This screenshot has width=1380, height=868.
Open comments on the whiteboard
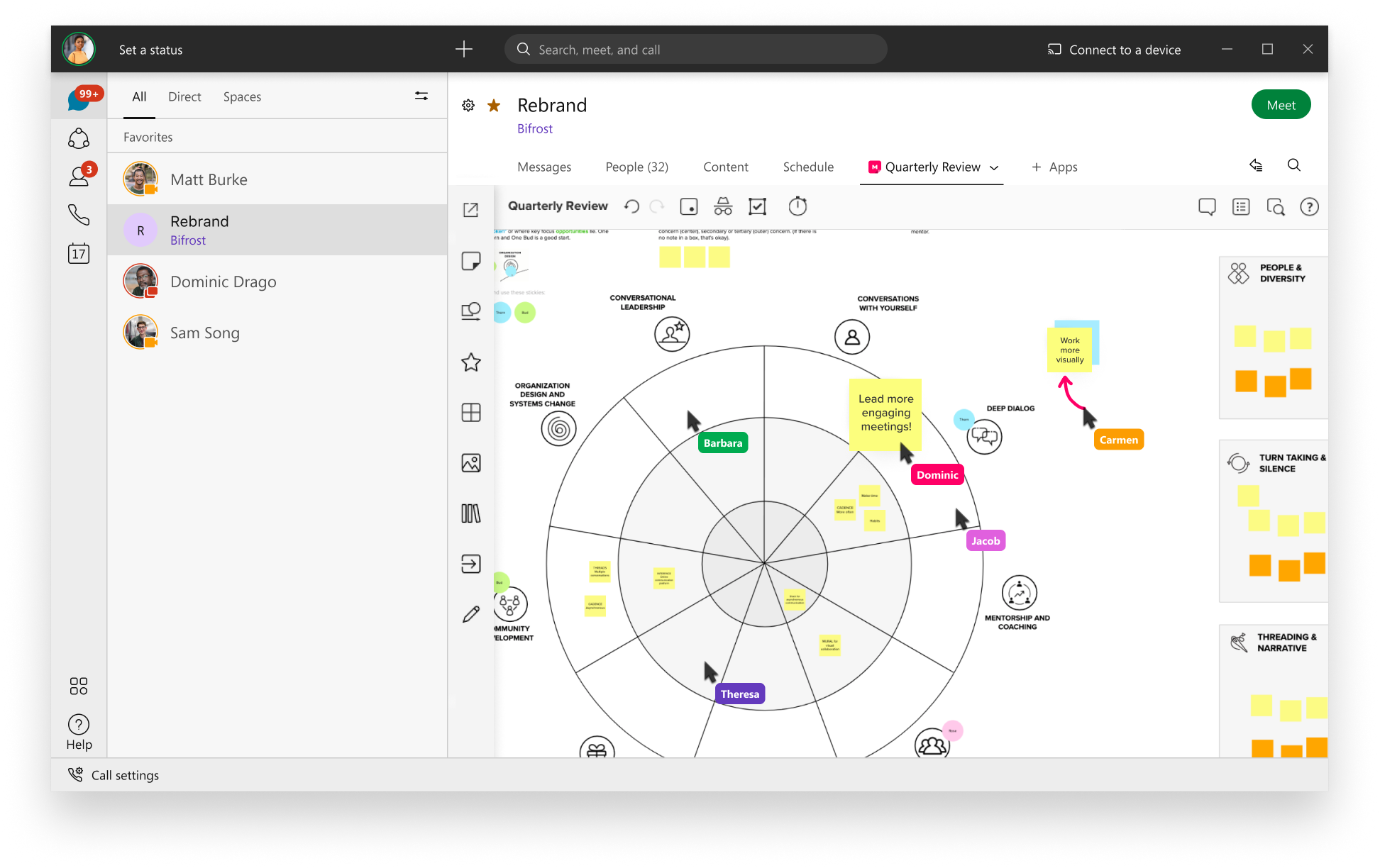1207,206
